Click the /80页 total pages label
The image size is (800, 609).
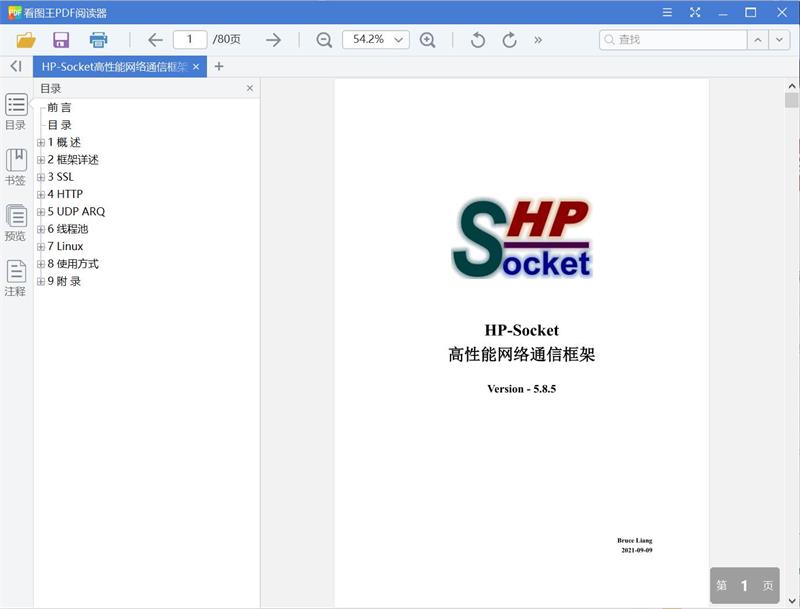227,39
